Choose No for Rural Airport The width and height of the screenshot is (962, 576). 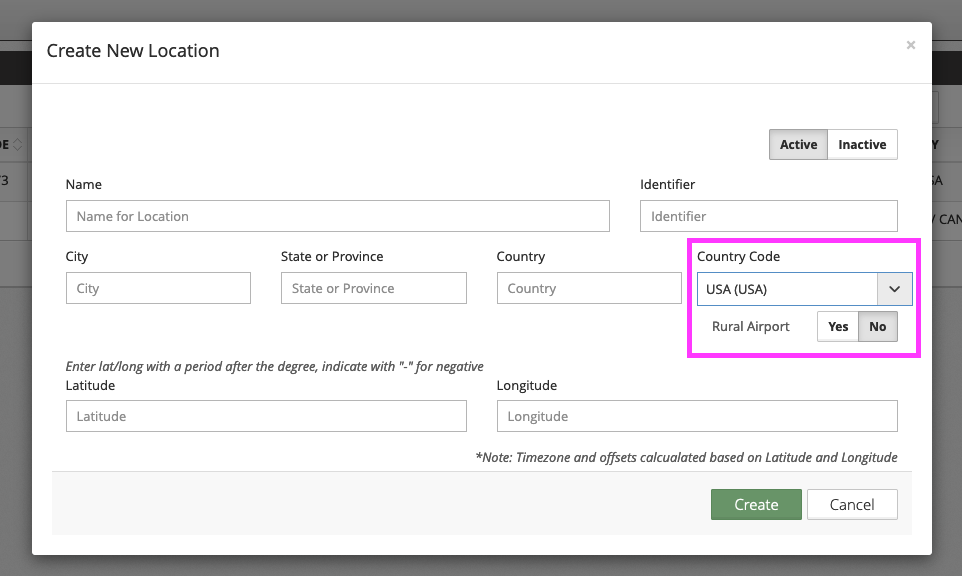pos(877,326)
